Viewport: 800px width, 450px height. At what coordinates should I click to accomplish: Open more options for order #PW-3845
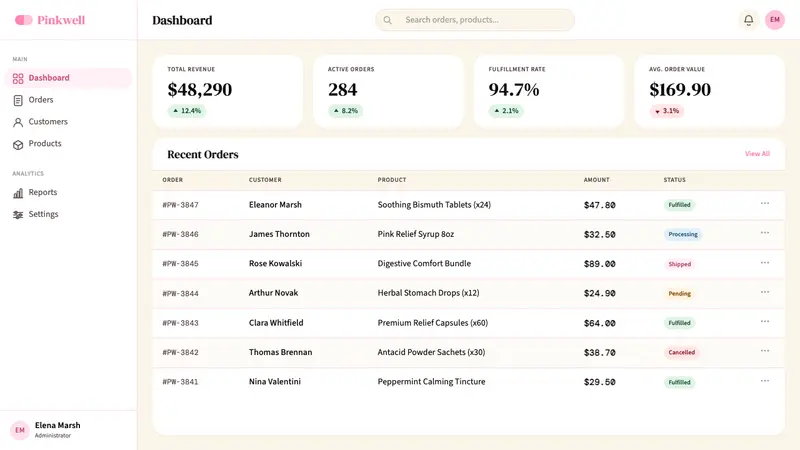(x=765, y=263)
